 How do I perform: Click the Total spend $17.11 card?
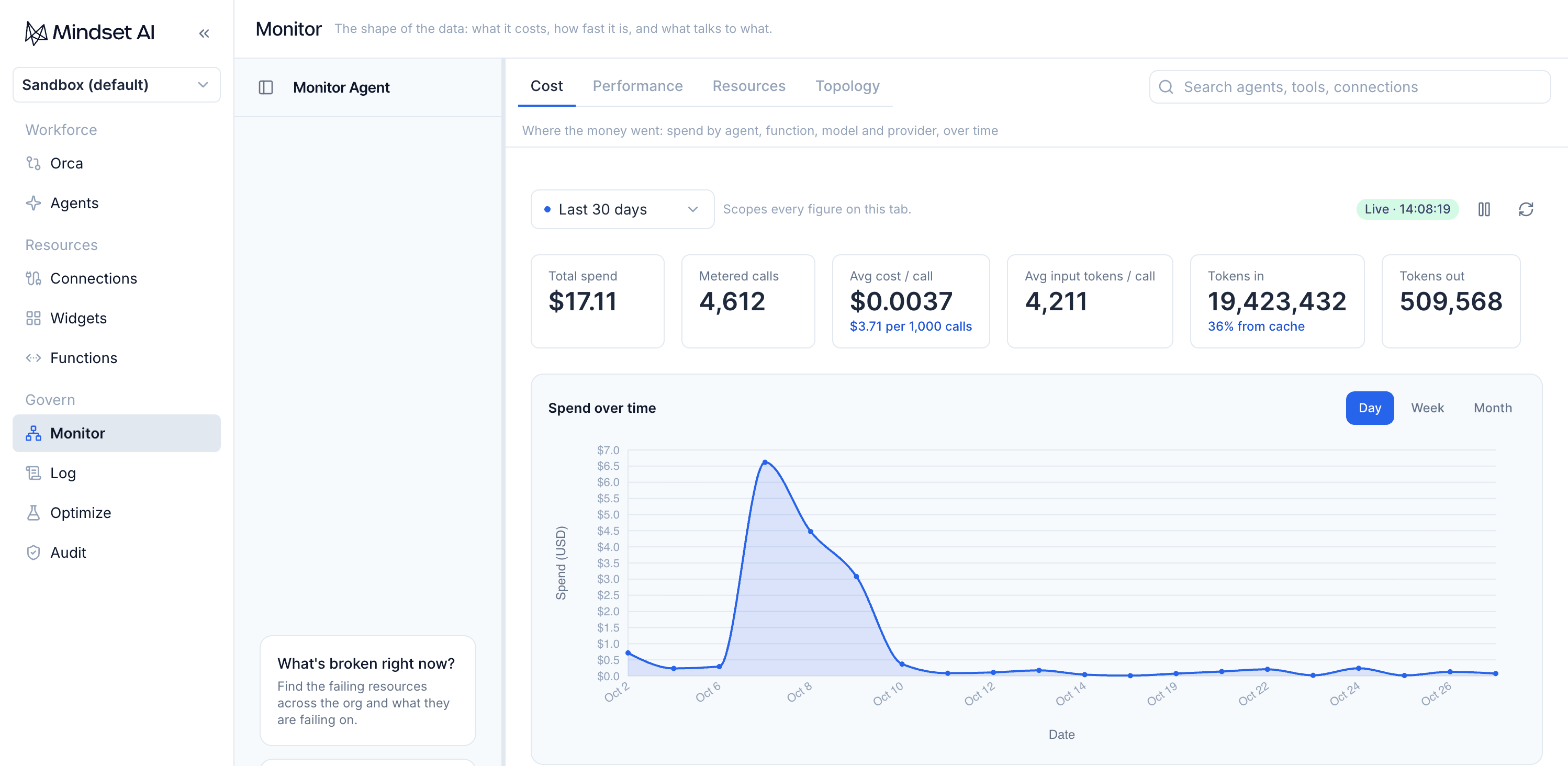[598, 301]
